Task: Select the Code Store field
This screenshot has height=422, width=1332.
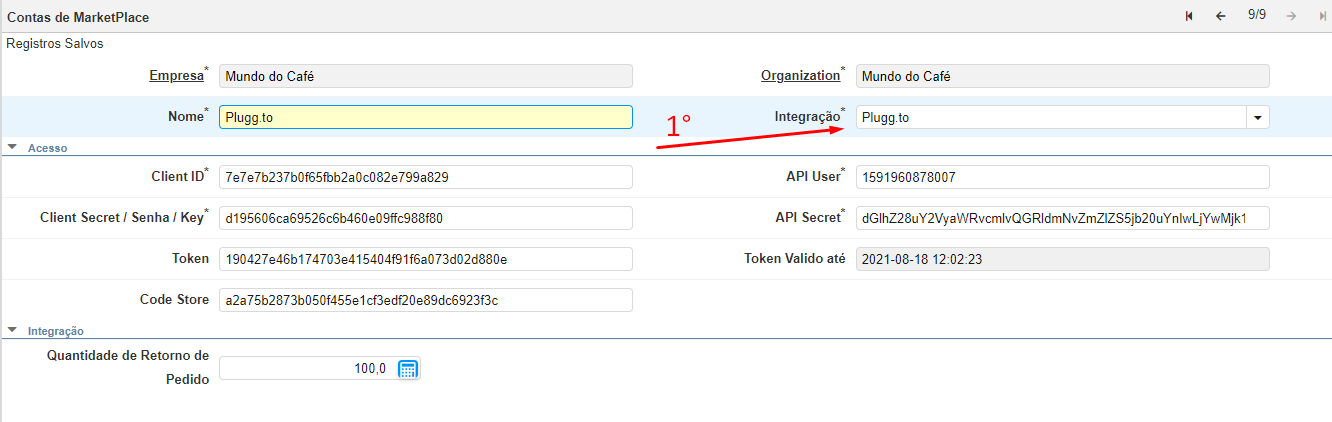Action: click(425, 300)
